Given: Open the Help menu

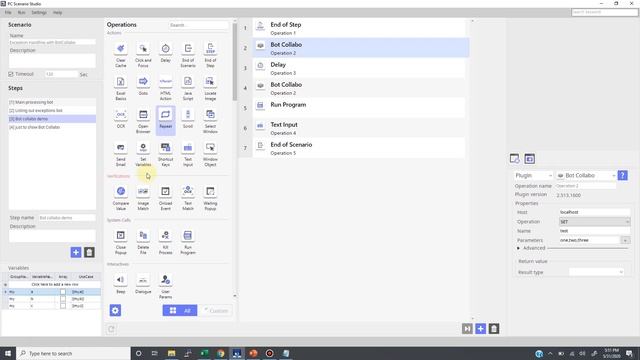Looking at the screenshot, I should point(58,13).
